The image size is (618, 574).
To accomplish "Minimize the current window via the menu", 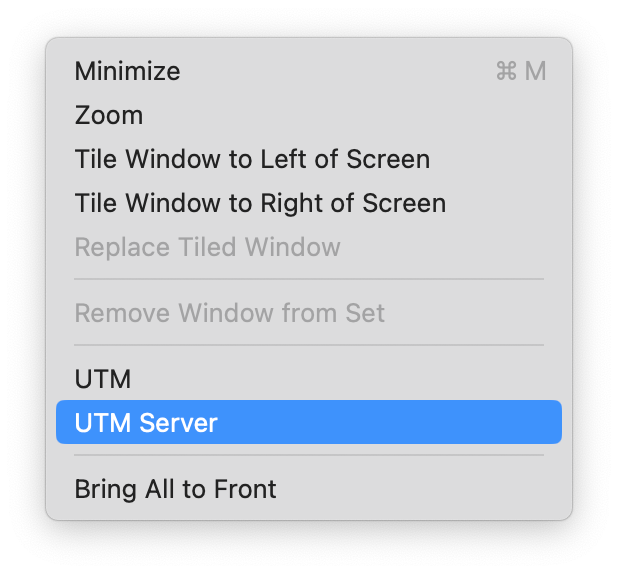I will 127,72.
